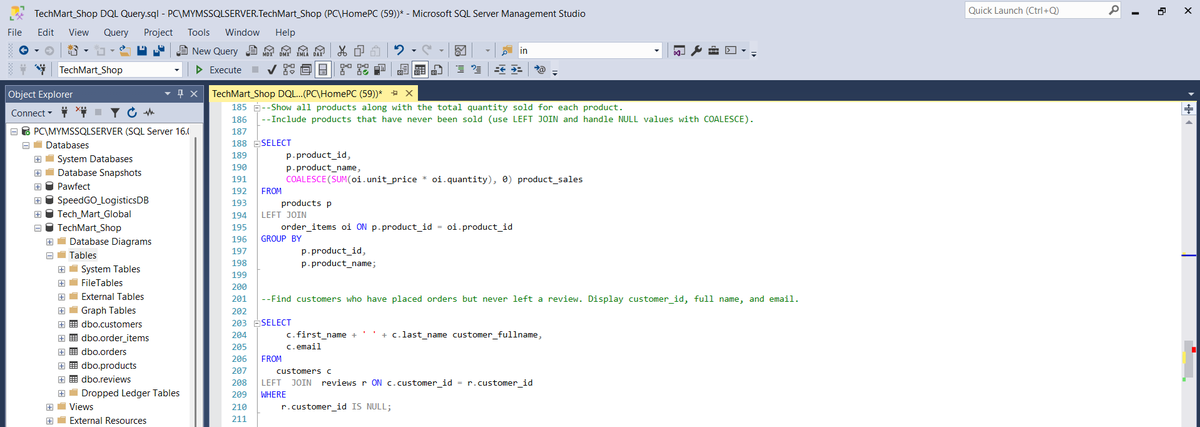Screen dimensions: 1200x427
Task: Click COALESCE keyword on line 191
Action: click(x=307, y=180)
